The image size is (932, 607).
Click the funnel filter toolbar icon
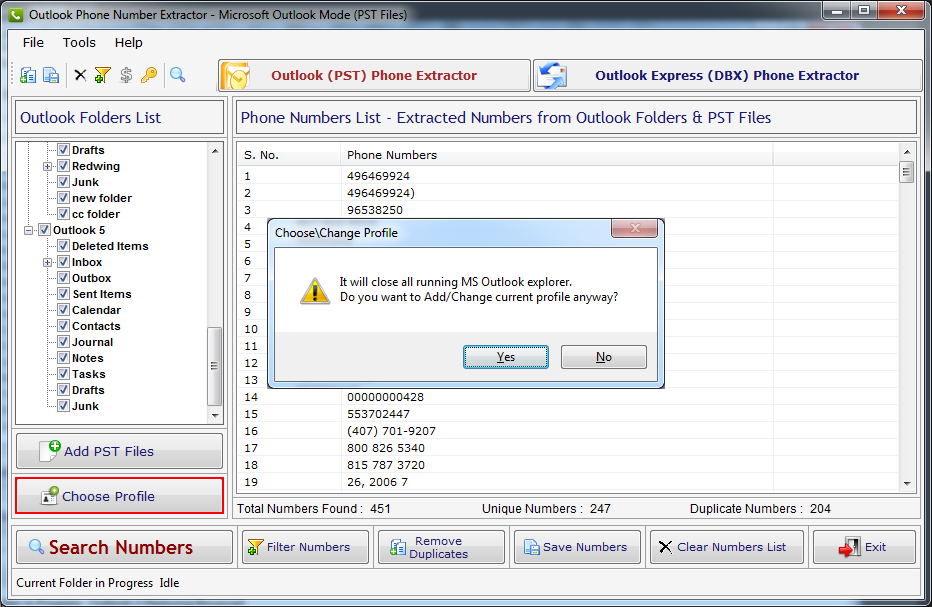point(102,75)
